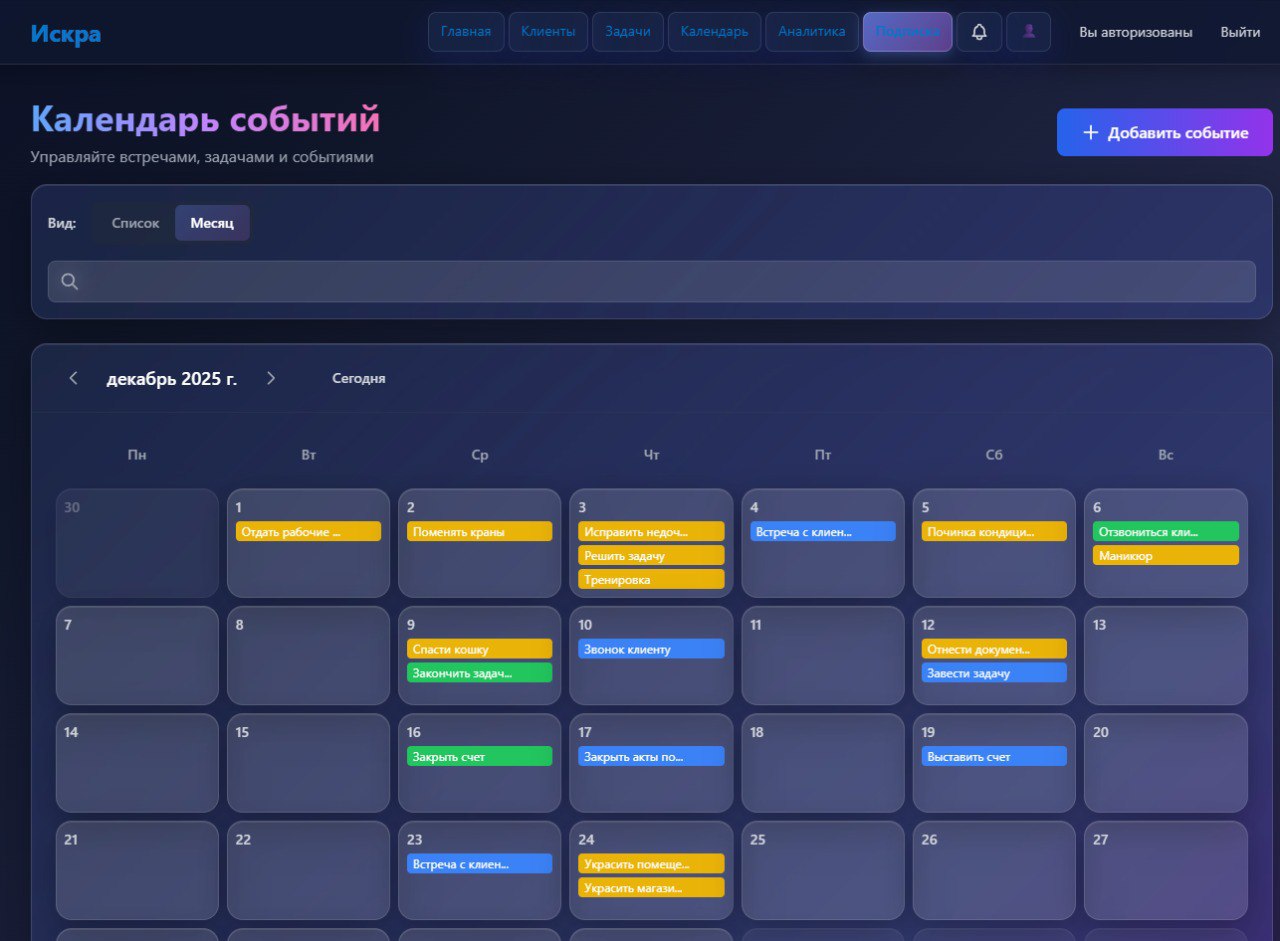Image resolution: width=1280 pixels, height=941 pixels.
Task: Click the search magnifier icon
Action: (x=70, y=282)
